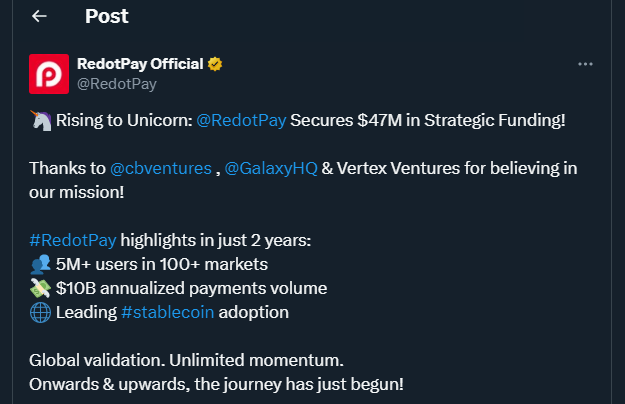Visit the @GalaxyHQ mention

click(276, 168)
